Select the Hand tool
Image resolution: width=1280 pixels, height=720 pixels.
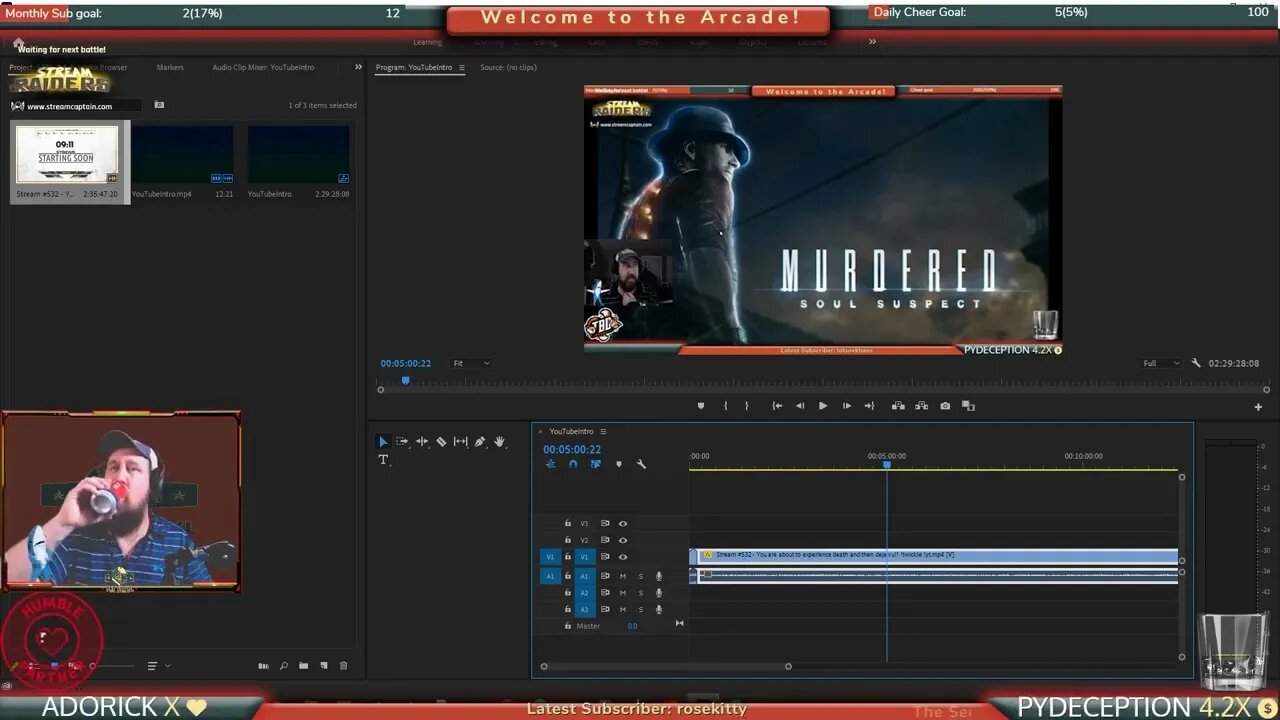[x=499, y=441]
